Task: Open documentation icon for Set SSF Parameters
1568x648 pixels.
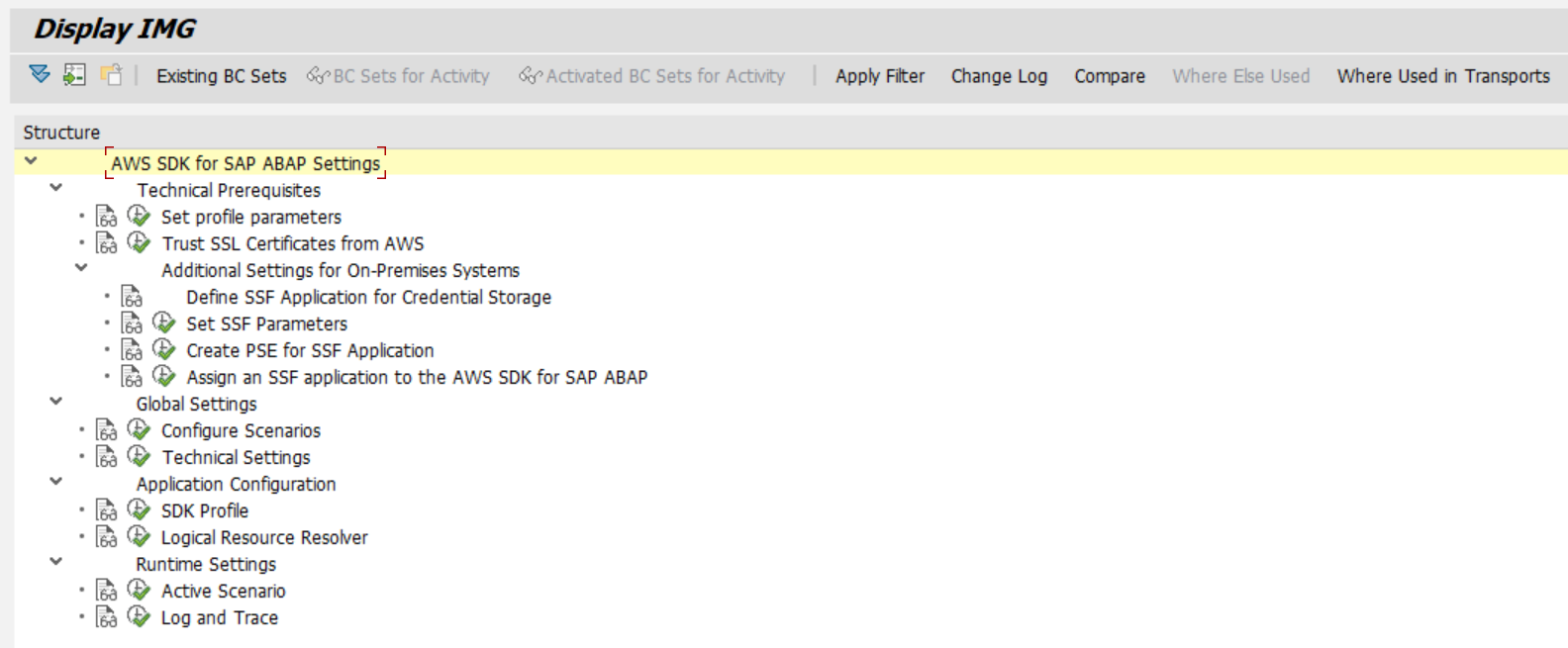Action: click(x=132, y=324)
